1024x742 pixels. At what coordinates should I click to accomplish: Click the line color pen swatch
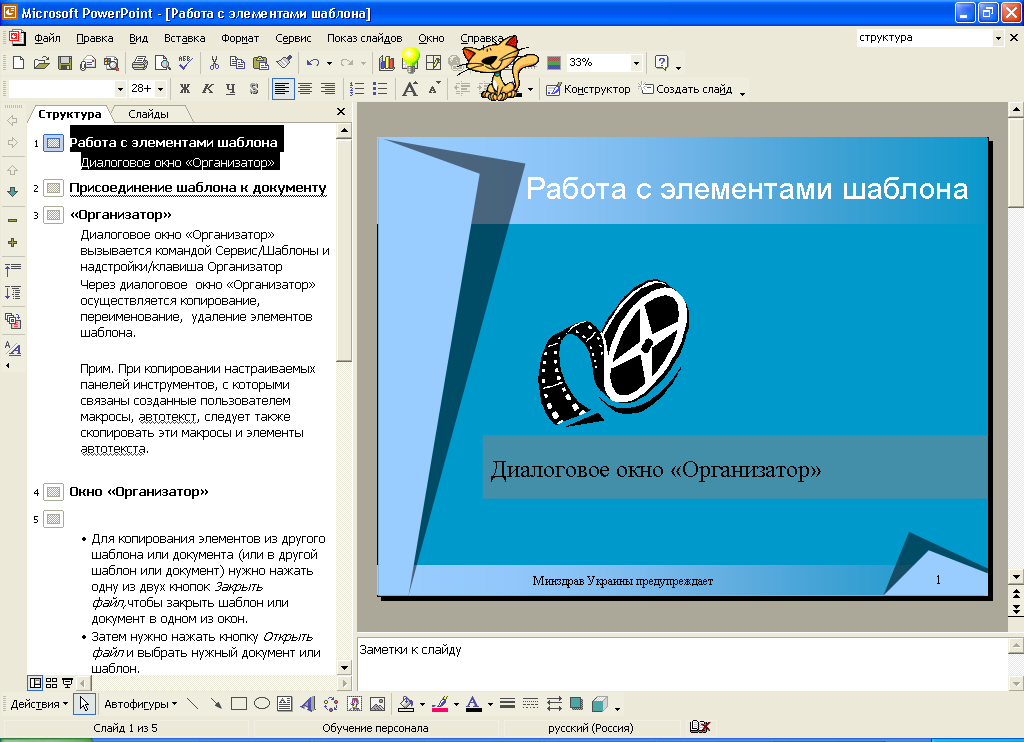(440, 703)
